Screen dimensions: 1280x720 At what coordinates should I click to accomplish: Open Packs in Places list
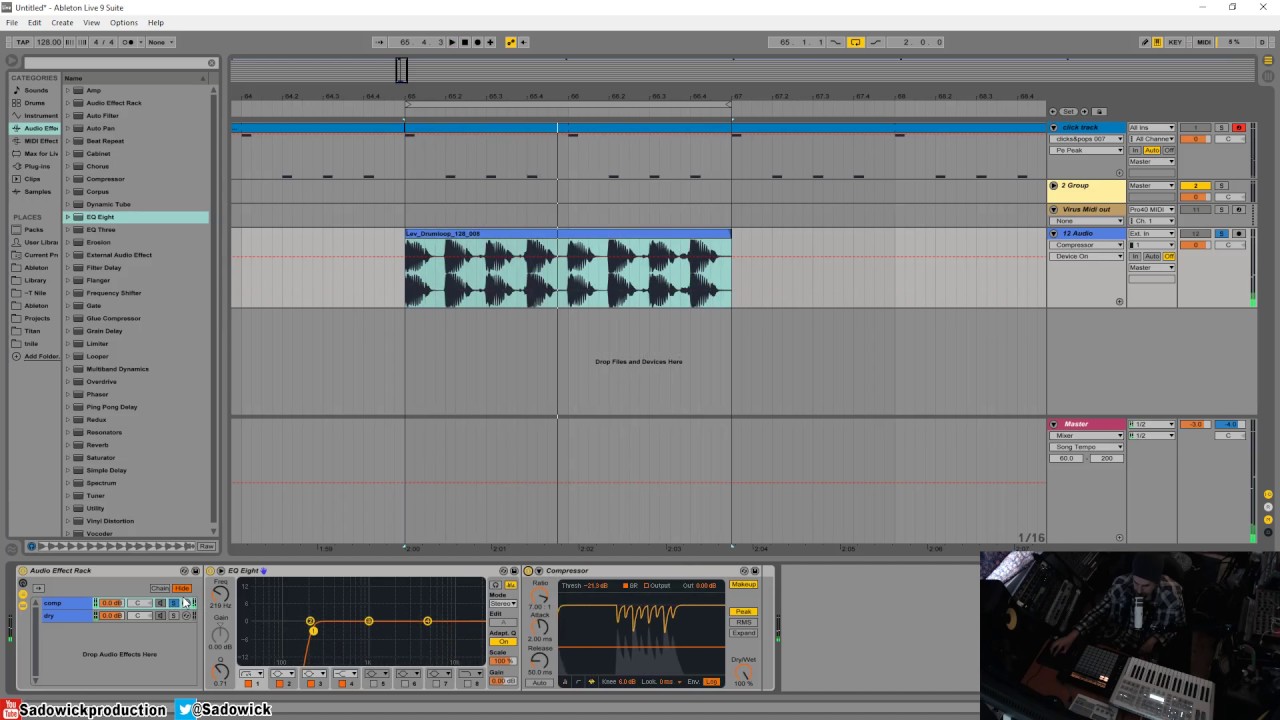click(x=33, y=230)
